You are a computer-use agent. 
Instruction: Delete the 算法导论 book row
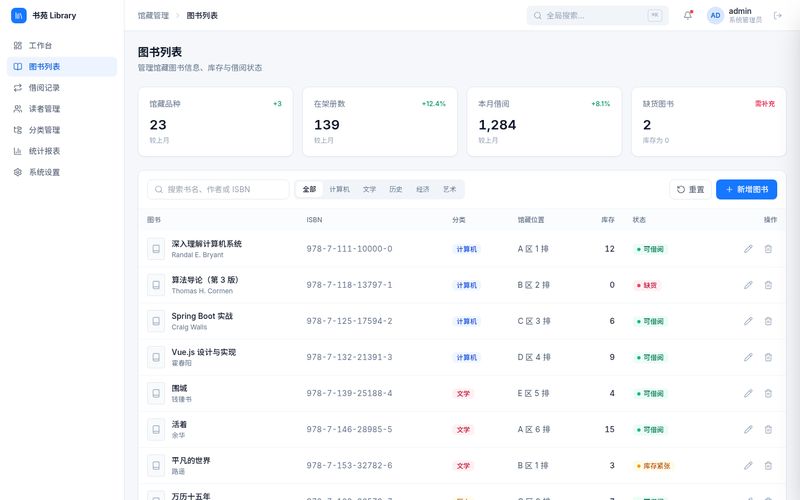point(768,285)
